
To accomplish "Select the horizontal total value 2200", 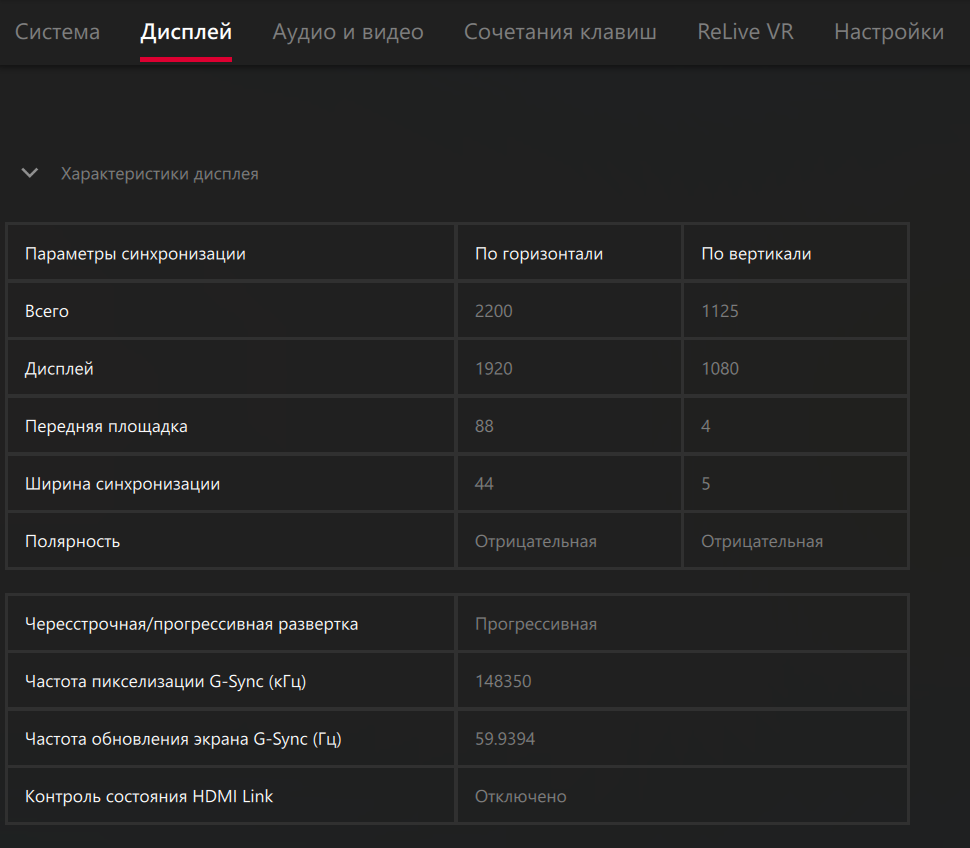I will [x=494, y=311].
